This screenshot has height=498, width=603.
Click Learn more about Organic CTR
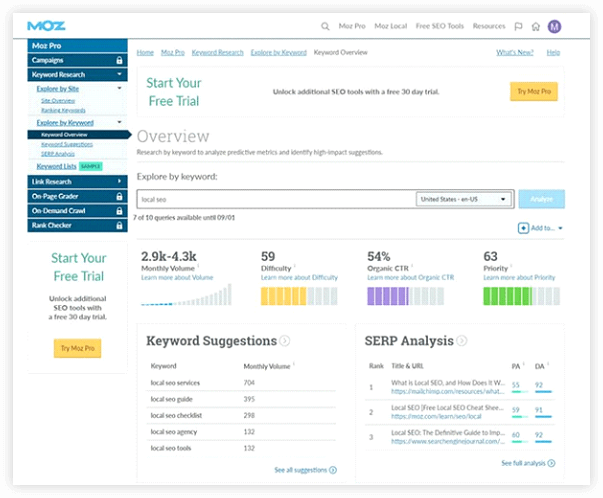click(410, 278)
